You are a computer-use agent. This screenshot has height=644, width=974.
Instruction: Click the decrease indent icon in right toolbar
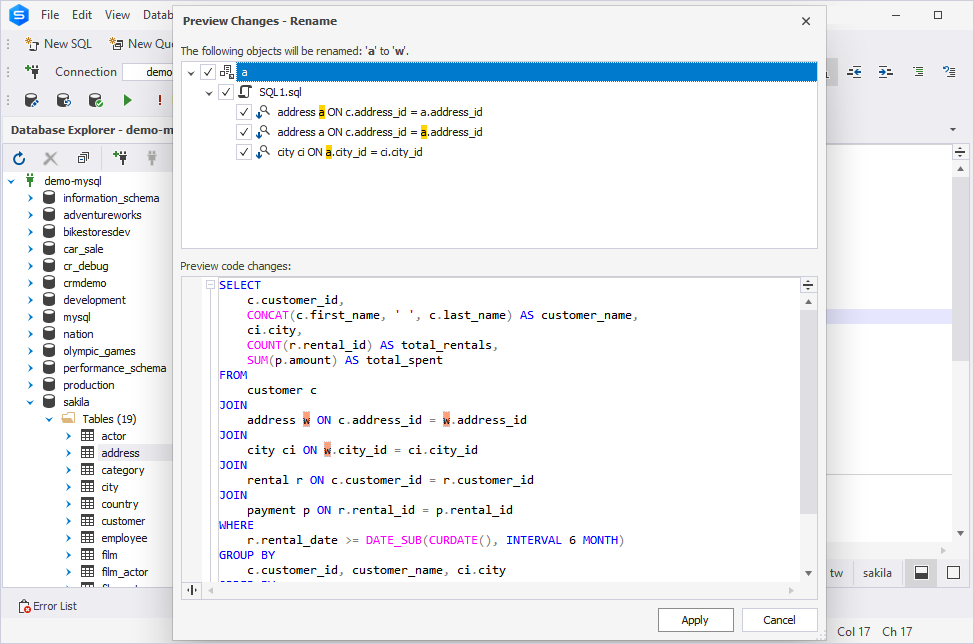(x=854, y=72)
